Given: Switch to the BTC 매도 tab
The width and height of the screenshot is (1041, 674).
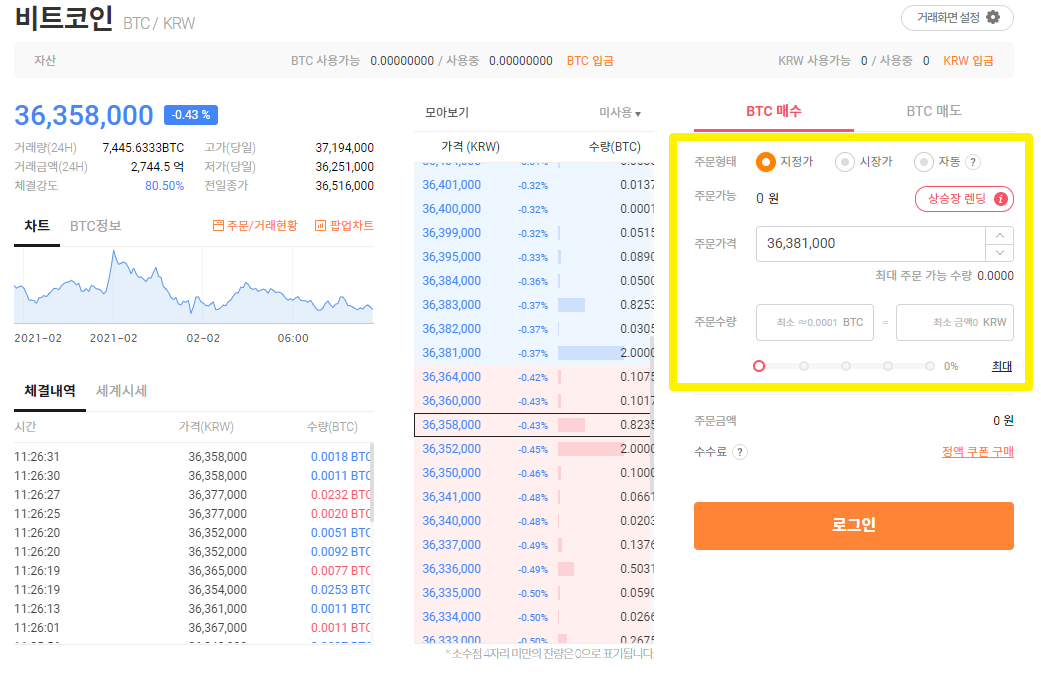Looking at the screenshot, I should pyautogui.click(x=933, y=112).
